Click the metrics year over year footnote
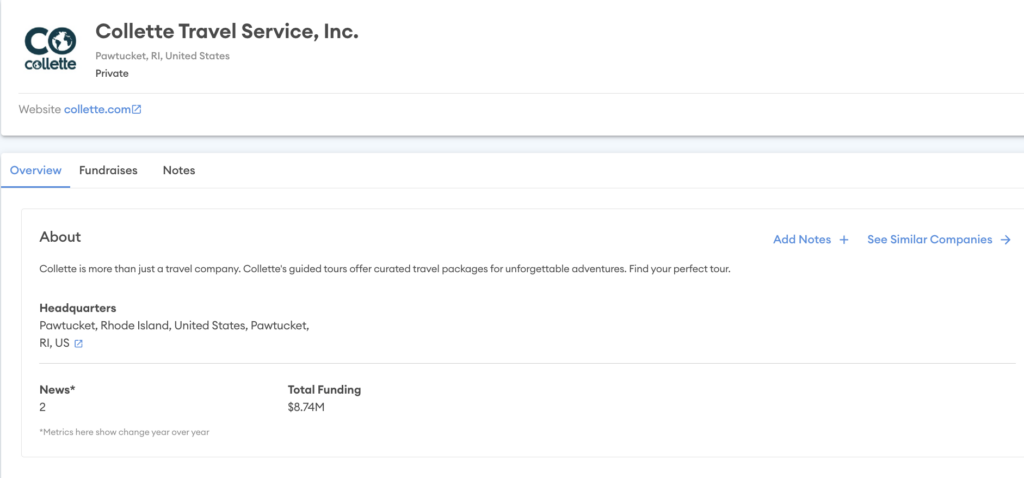Image resolution: width=1024 pixels, height=478 pixels. (124, 432)
